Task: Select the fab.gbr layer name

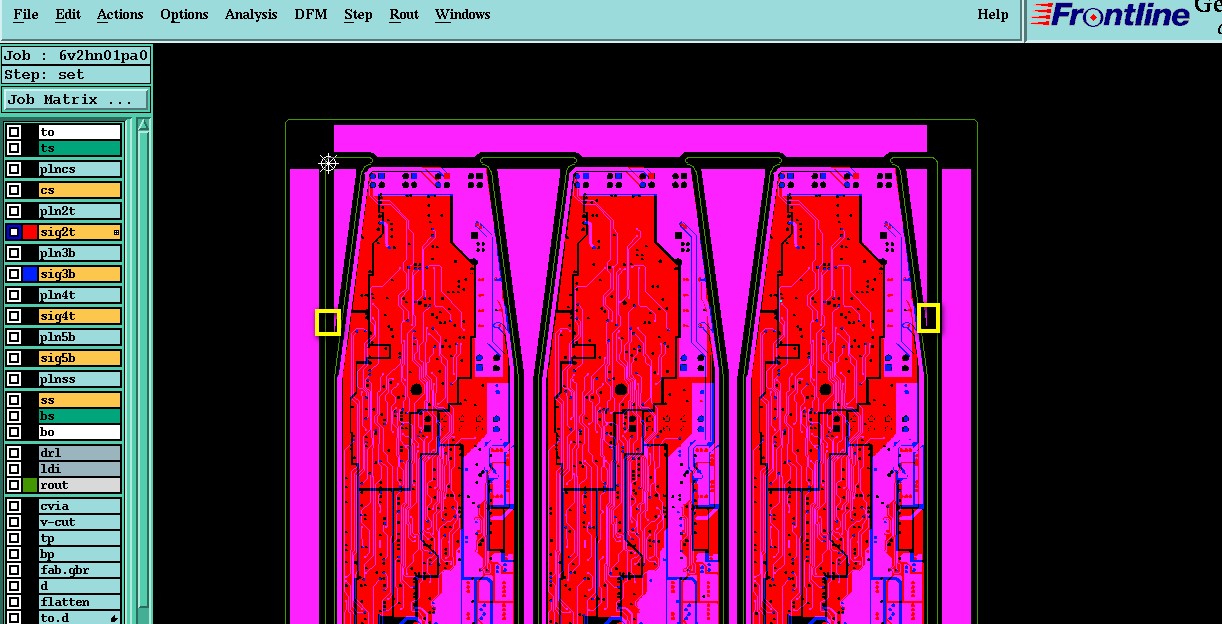Action: [80, 570]
